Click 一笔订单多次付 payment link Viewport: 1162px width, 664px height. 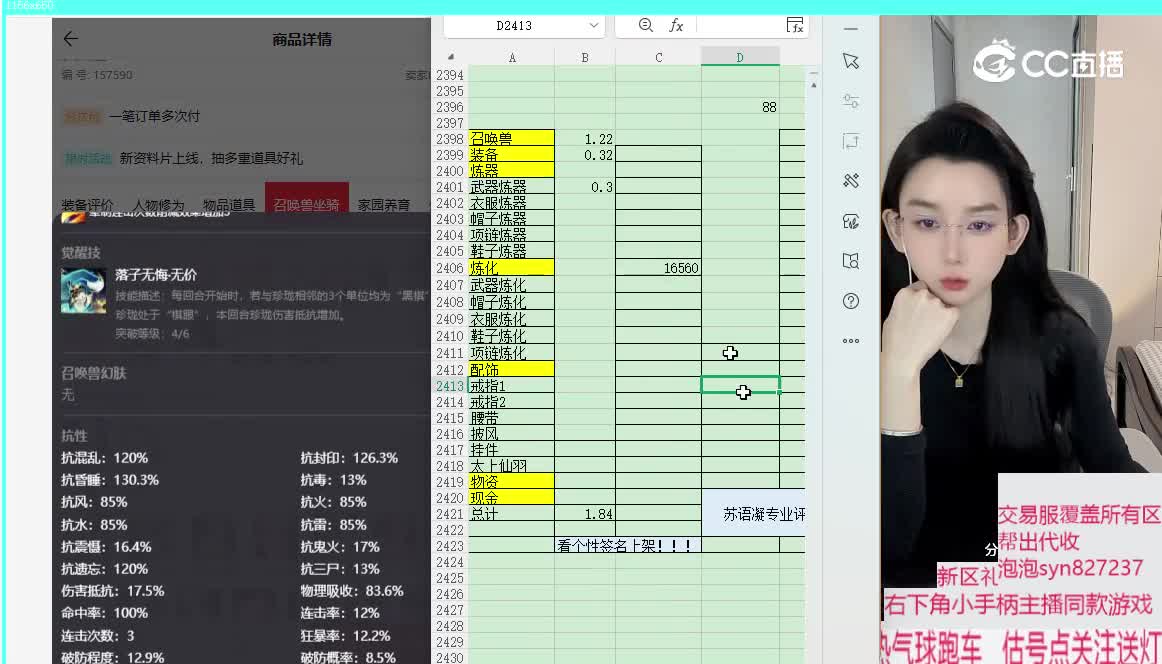154,116
